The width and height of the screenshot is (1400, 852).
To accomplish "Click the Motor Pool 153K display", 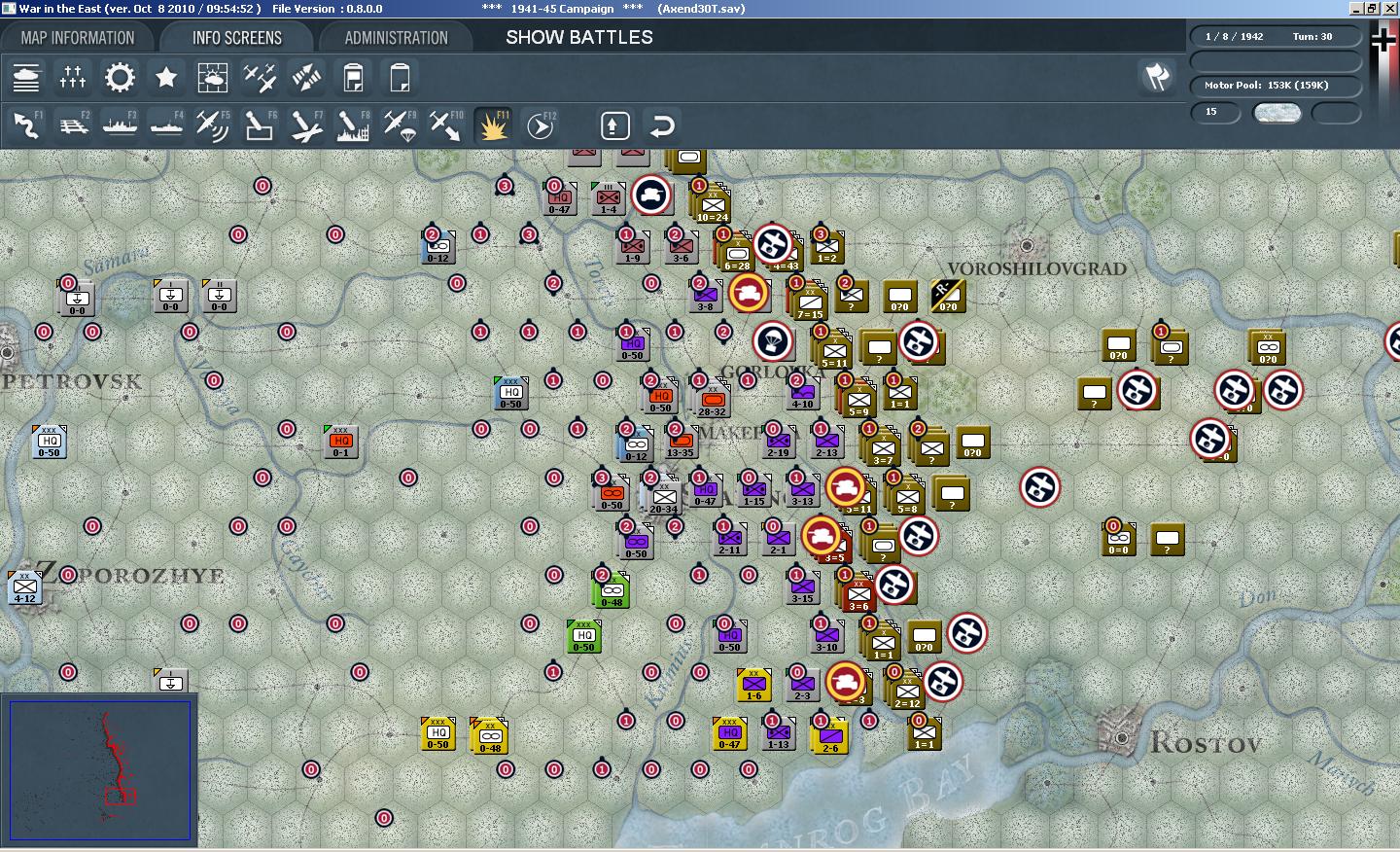I will point(1276,85).
